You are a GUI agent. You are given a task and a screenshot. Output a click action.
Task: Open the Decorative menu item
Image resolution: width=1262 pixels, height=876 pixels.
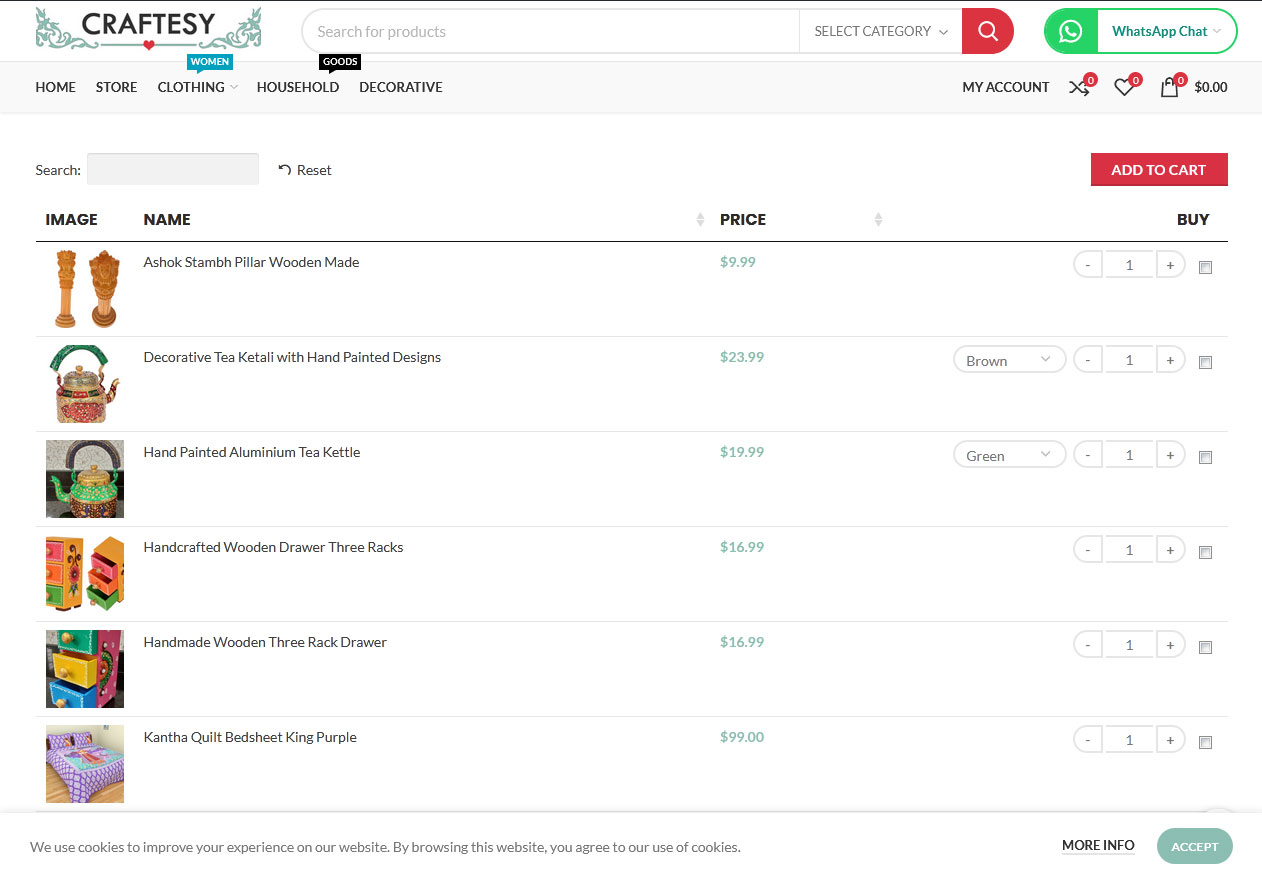(401, 87)
